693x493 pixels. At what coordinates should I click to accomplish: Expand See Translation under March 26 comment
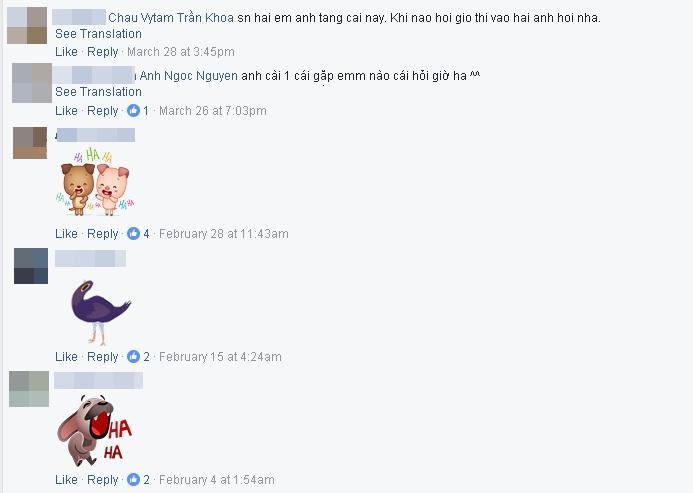click(x=98, y=92)
